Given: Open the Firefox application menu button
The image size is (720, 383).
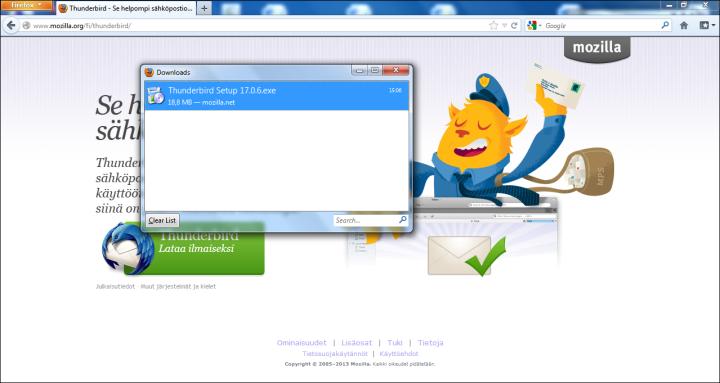Looking at the screenshot, I should tap(26, 5).
